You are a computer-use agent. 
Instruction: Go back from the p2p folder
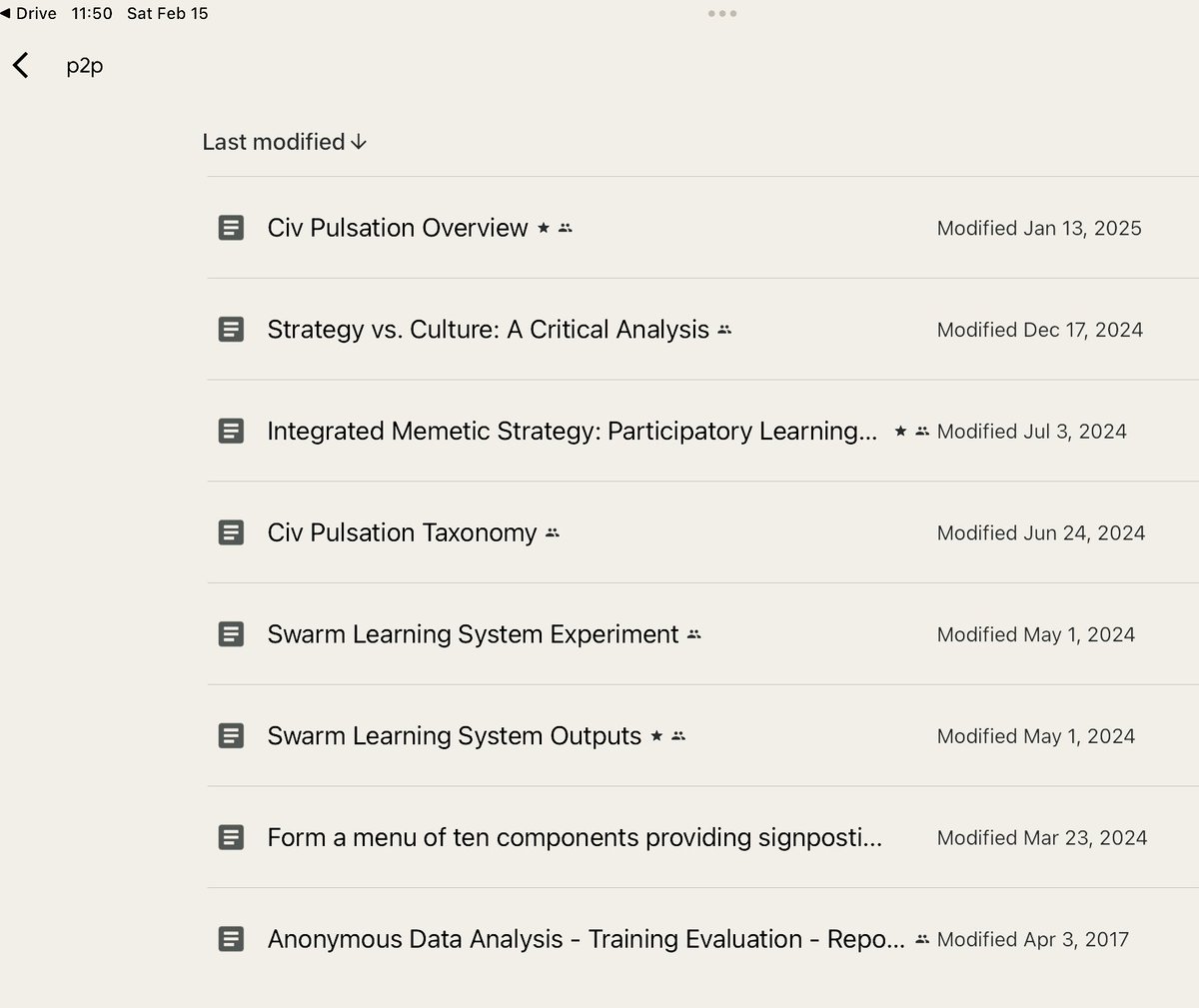coord(20,66)
